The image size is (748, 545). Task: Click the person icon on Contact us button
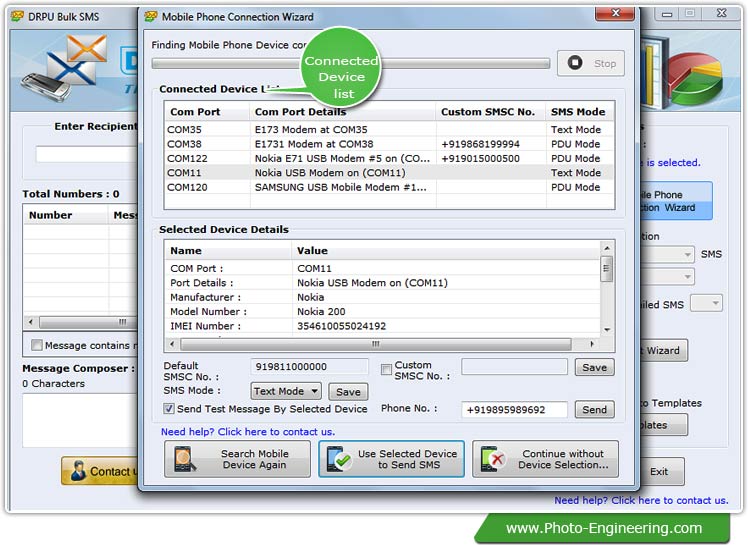pyautogui.click(x=78, y=471)
